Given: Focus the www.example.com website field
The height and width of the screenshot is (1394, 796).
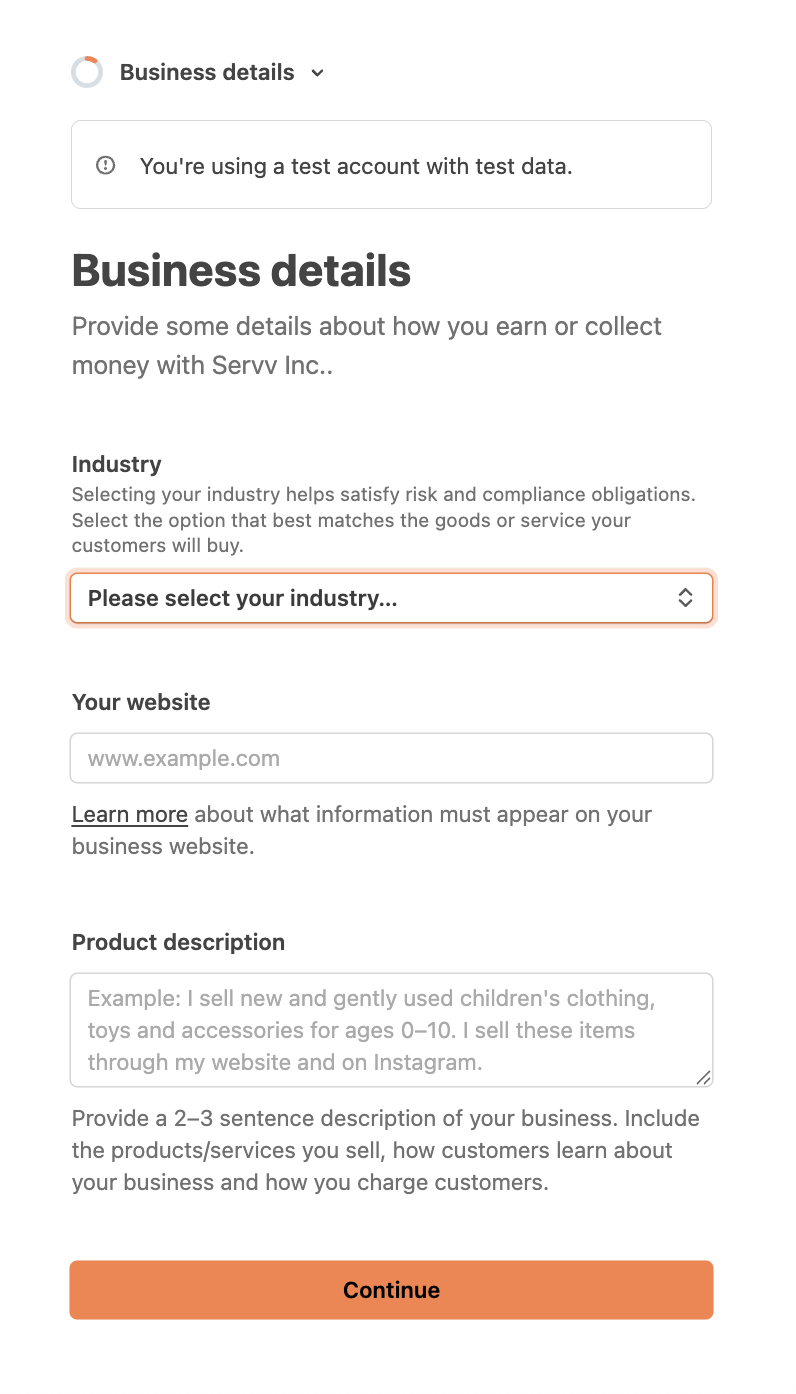Looking at the screenshot, I should click(x=390, y=758).
